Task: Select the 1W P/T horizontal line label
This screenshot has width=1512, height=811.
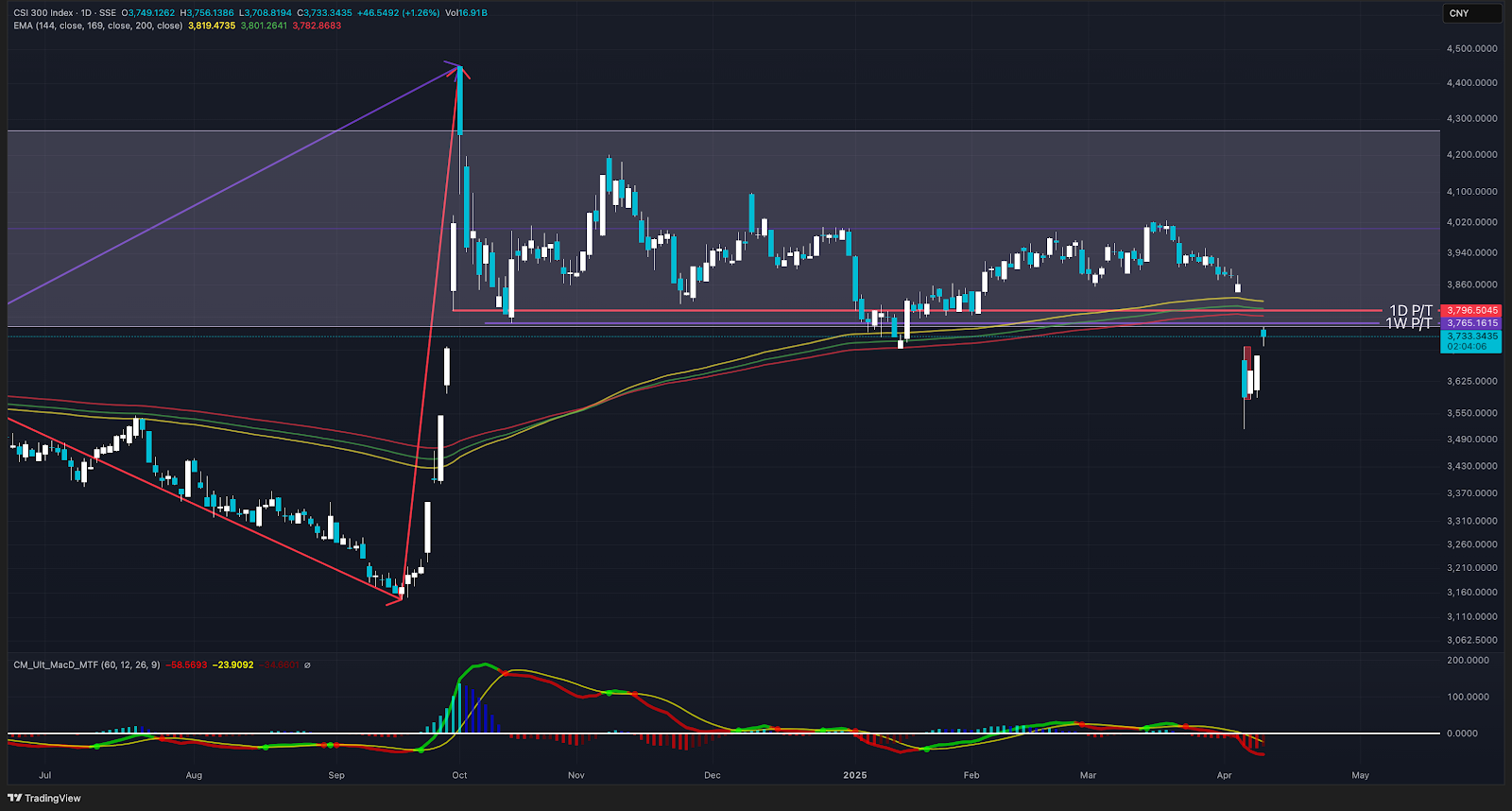Action: click(1408, 323)
